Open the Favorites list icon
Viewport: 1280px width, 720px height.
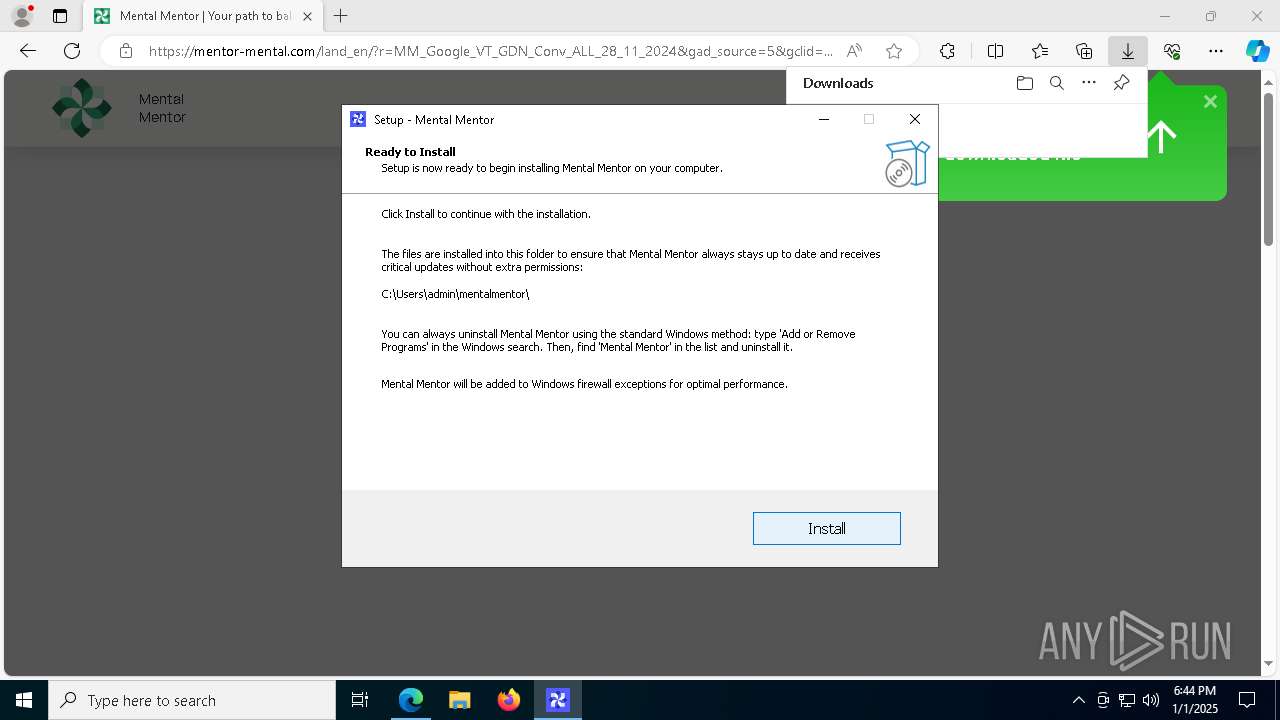[x=1040, y=51]
